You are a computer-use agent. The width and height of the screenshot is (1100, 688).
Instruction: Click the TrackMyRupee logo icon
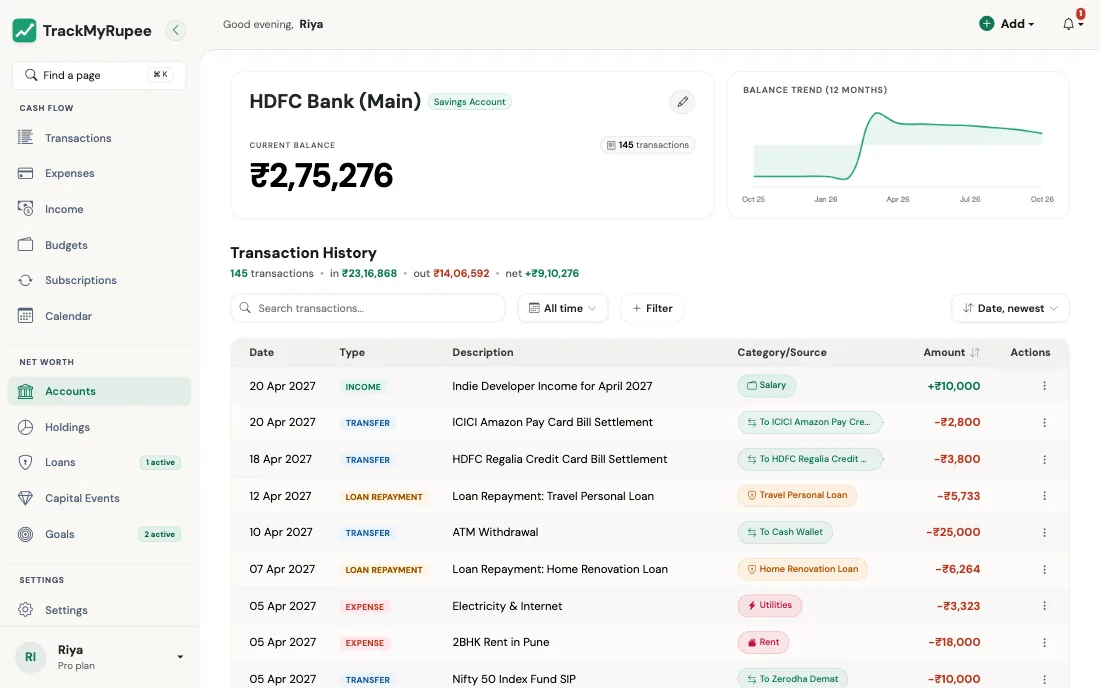(25, 30)
